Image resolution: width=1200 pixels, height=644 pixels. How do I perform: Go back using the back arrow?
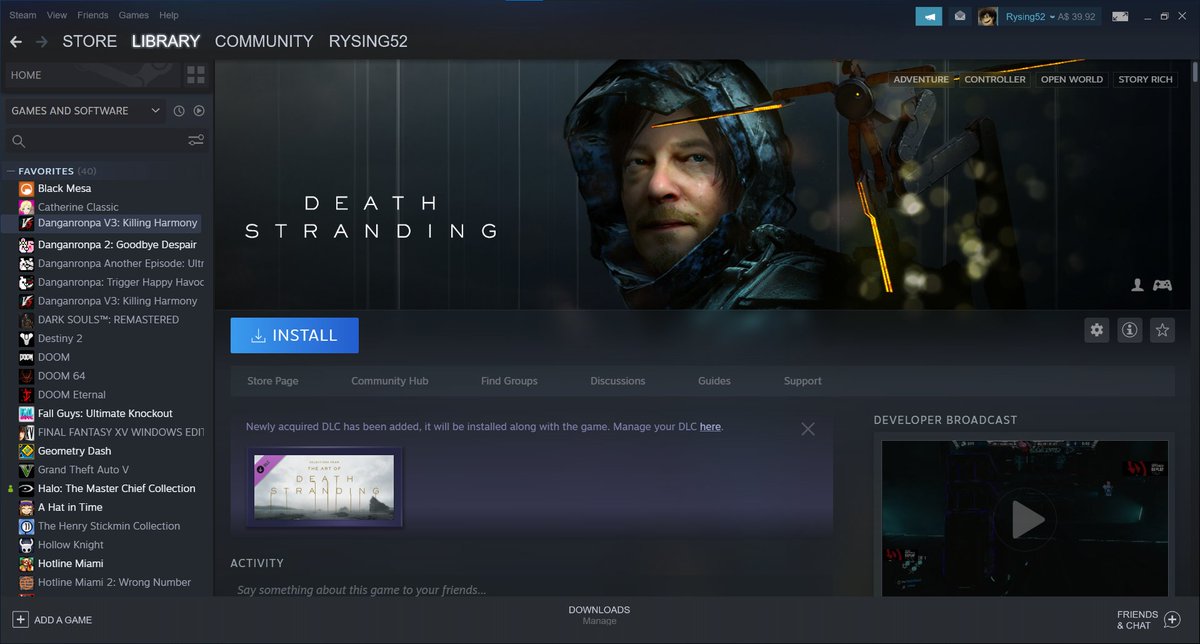(x=16, y=42)
